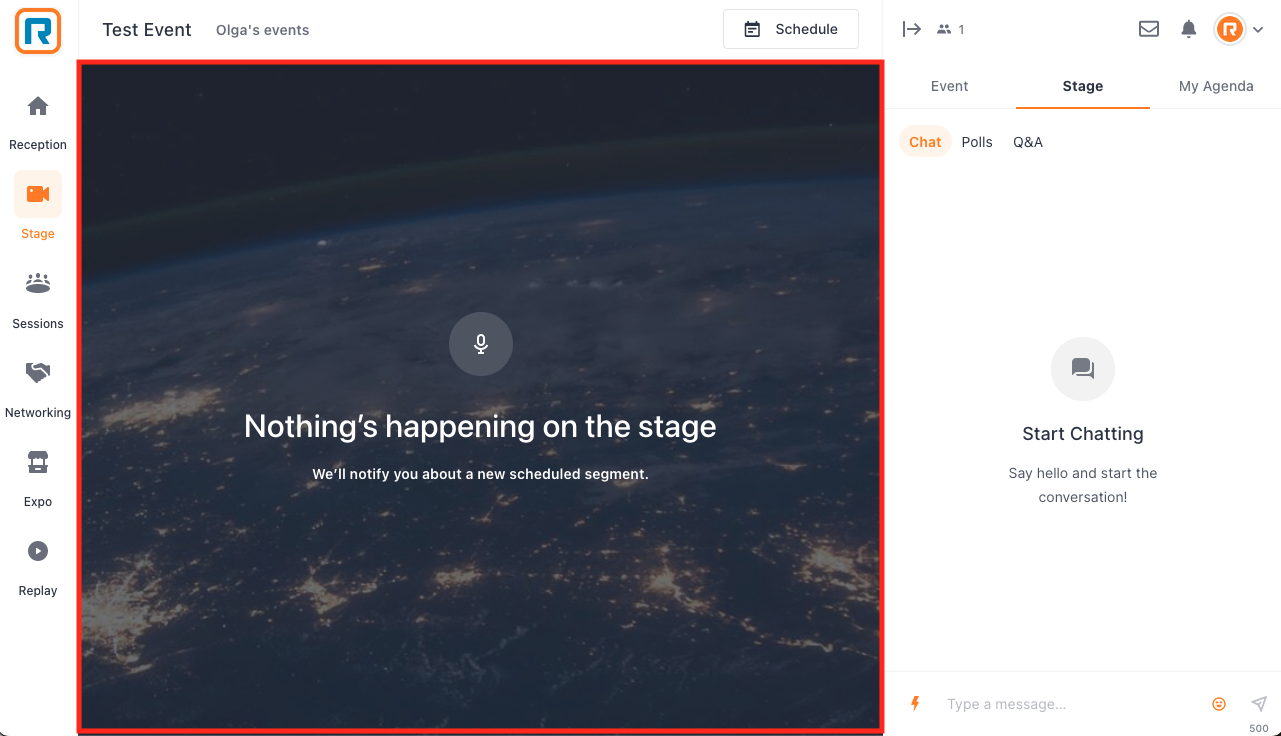Click the 500 character counter
This screenshot has height=736, width=1281.
(1259, 728)
